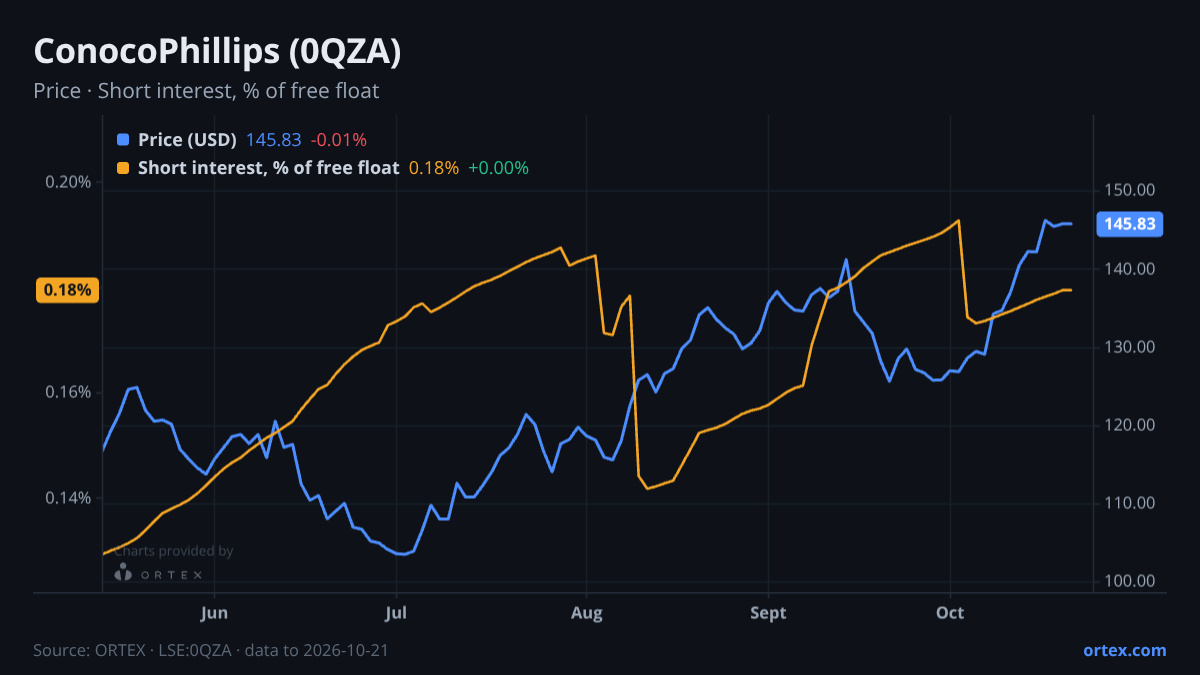The image size is (1200, 675).
Task: Open the ortex.com link
Action: coord(1124,650)
